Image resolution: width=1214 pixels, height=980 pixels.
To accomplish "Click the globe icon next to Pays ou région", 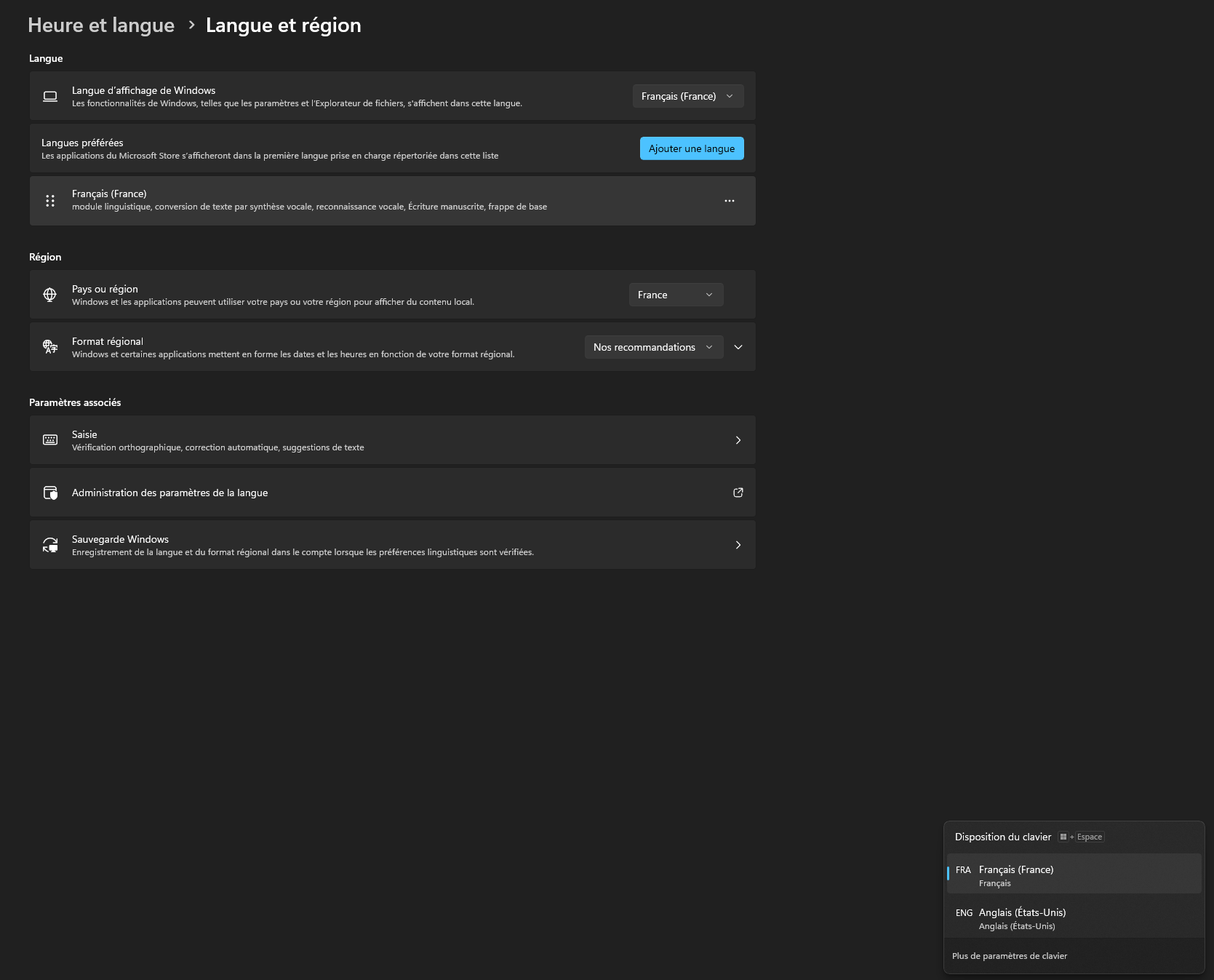I will pos(50,295).
